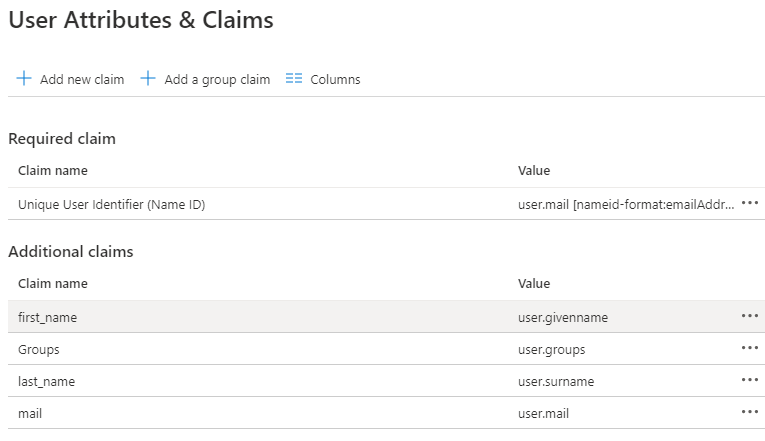Open ellipsis menu for first_name claim
Screen dimensions: 765x441
[x=750, y=316]
